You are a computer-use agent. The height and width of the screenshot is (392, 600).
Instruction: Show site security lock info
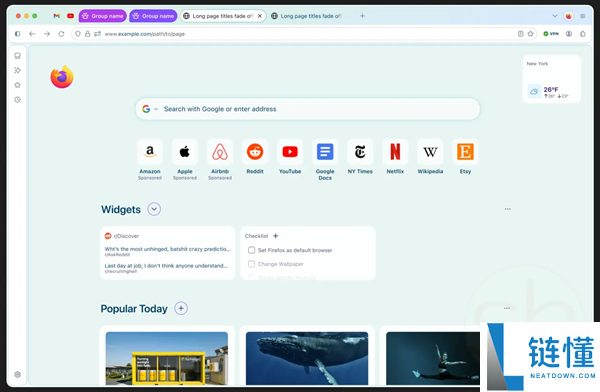tap(88, 34)
